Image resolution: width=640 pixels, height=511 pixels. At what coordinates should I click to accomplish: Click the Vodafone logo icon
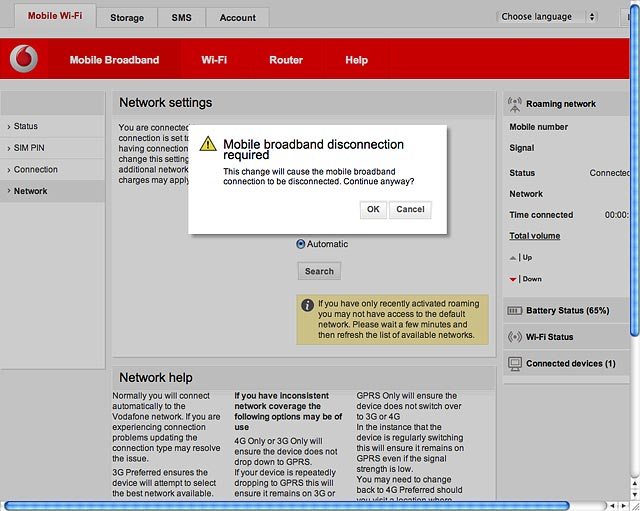24,59
